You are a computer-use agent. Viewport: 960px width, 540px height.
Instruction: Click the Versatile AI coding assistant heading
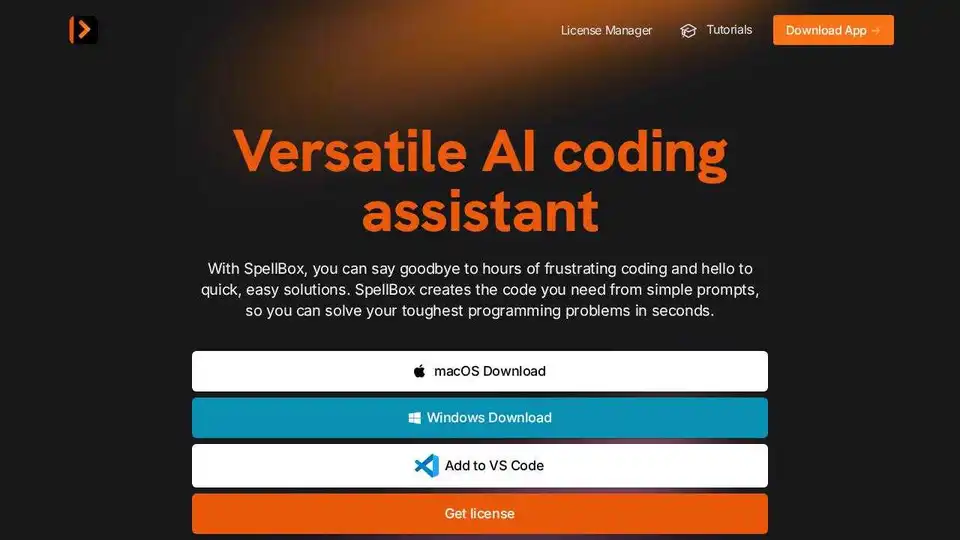coord(480,181)
